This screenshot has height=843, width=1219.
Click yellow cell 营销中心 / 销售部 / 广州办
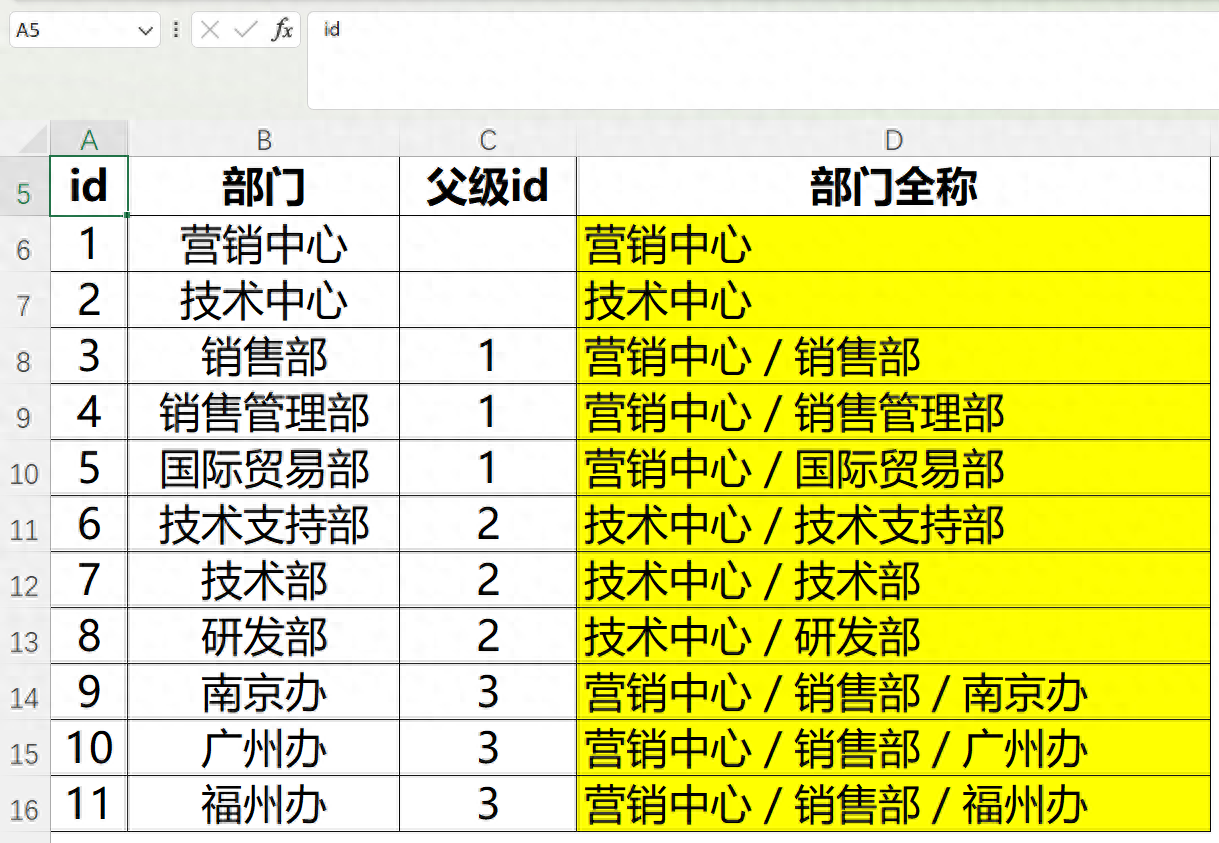[893, 747]
